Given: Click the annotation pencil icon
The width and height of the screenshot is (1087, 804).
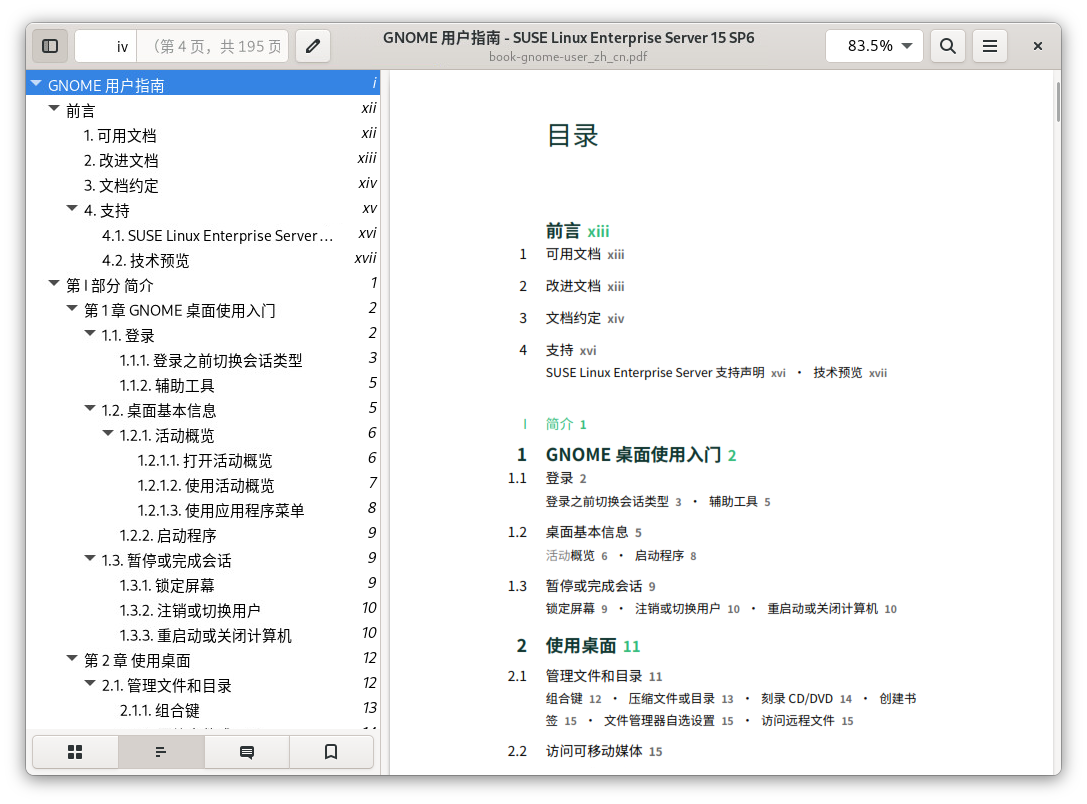Looking at the screenshot, I should pyautogui.click(x=313, y=46).
